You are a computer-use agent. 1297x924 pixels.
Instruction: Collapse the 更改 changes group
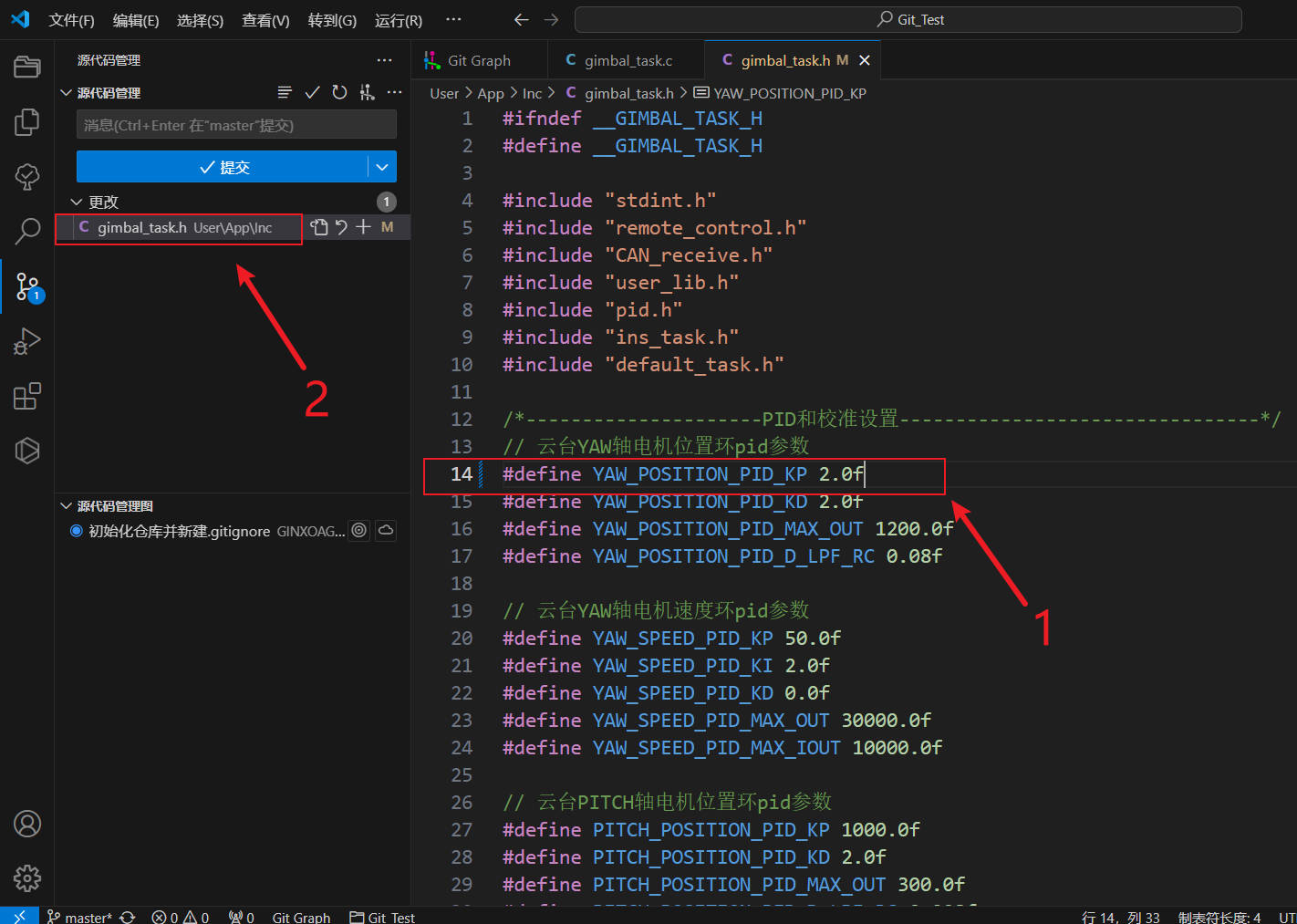tap(77, 202)
